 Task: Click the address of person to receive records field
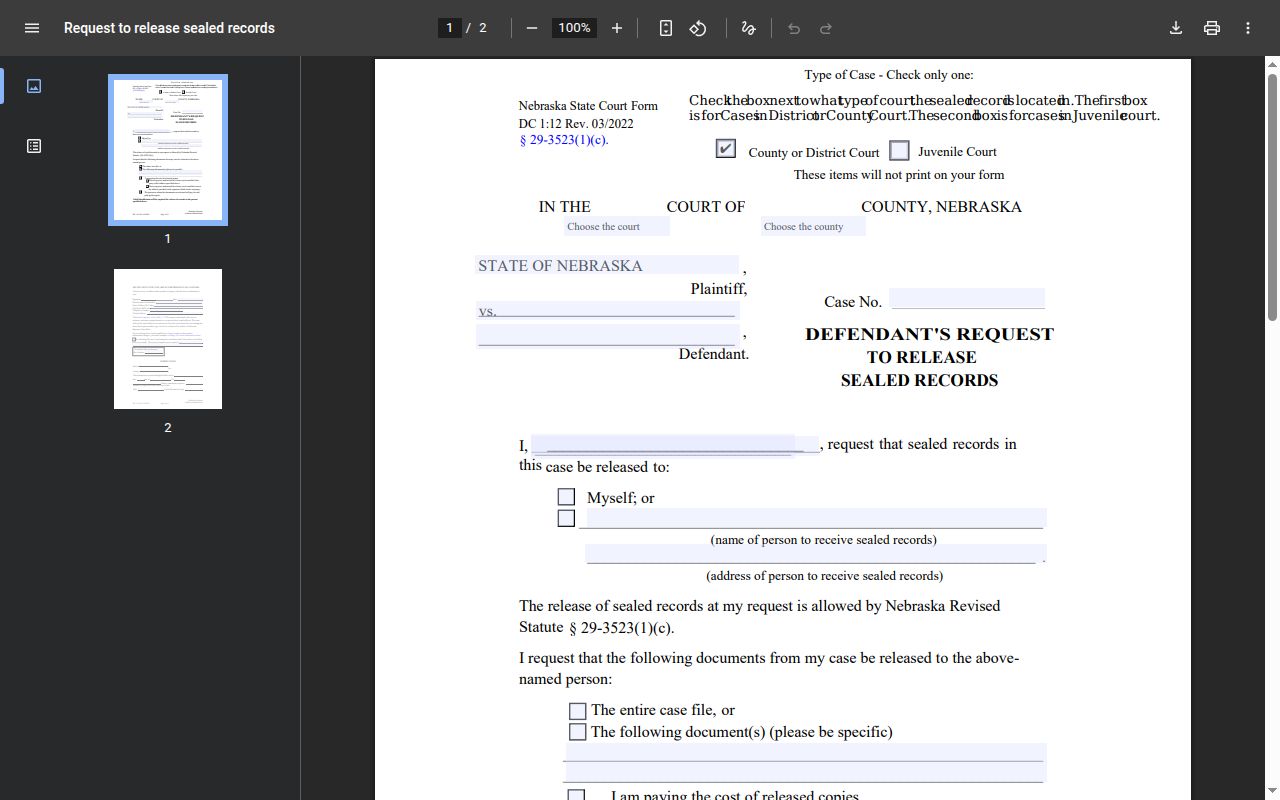[x=816, y=553]
